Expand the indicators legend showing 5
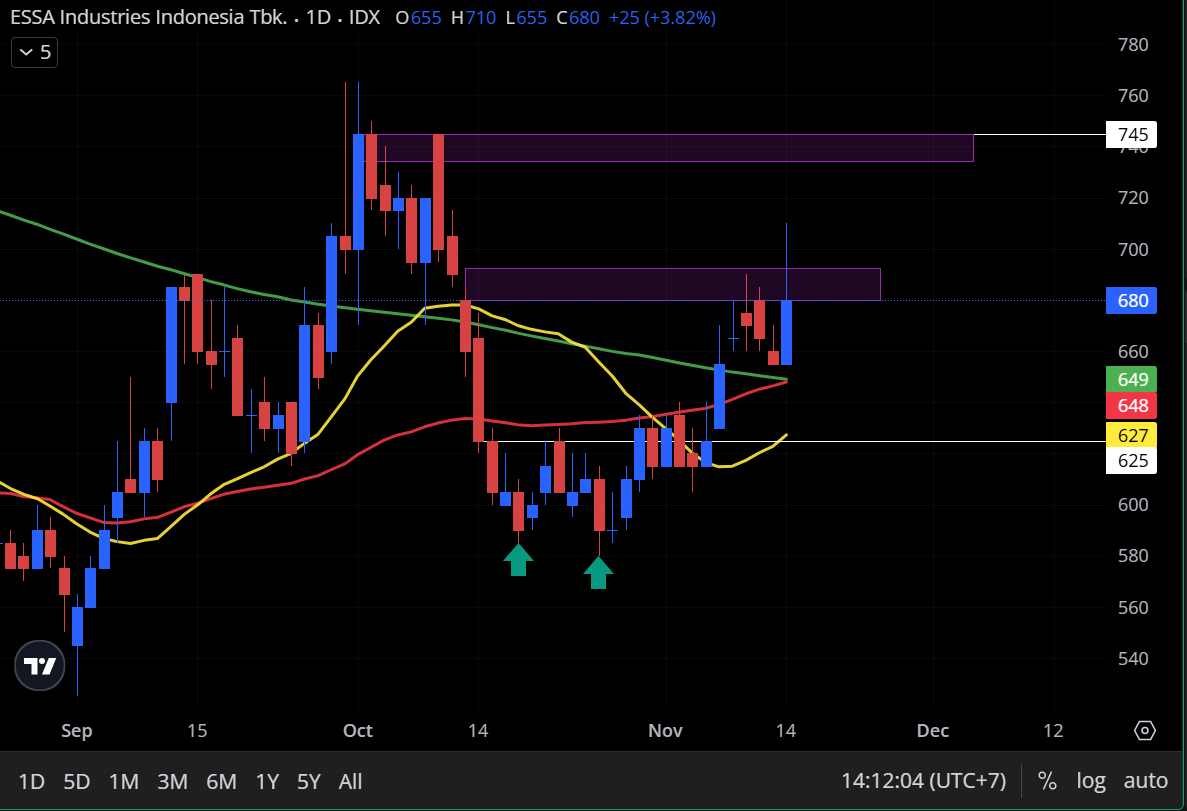 [34, 52]
